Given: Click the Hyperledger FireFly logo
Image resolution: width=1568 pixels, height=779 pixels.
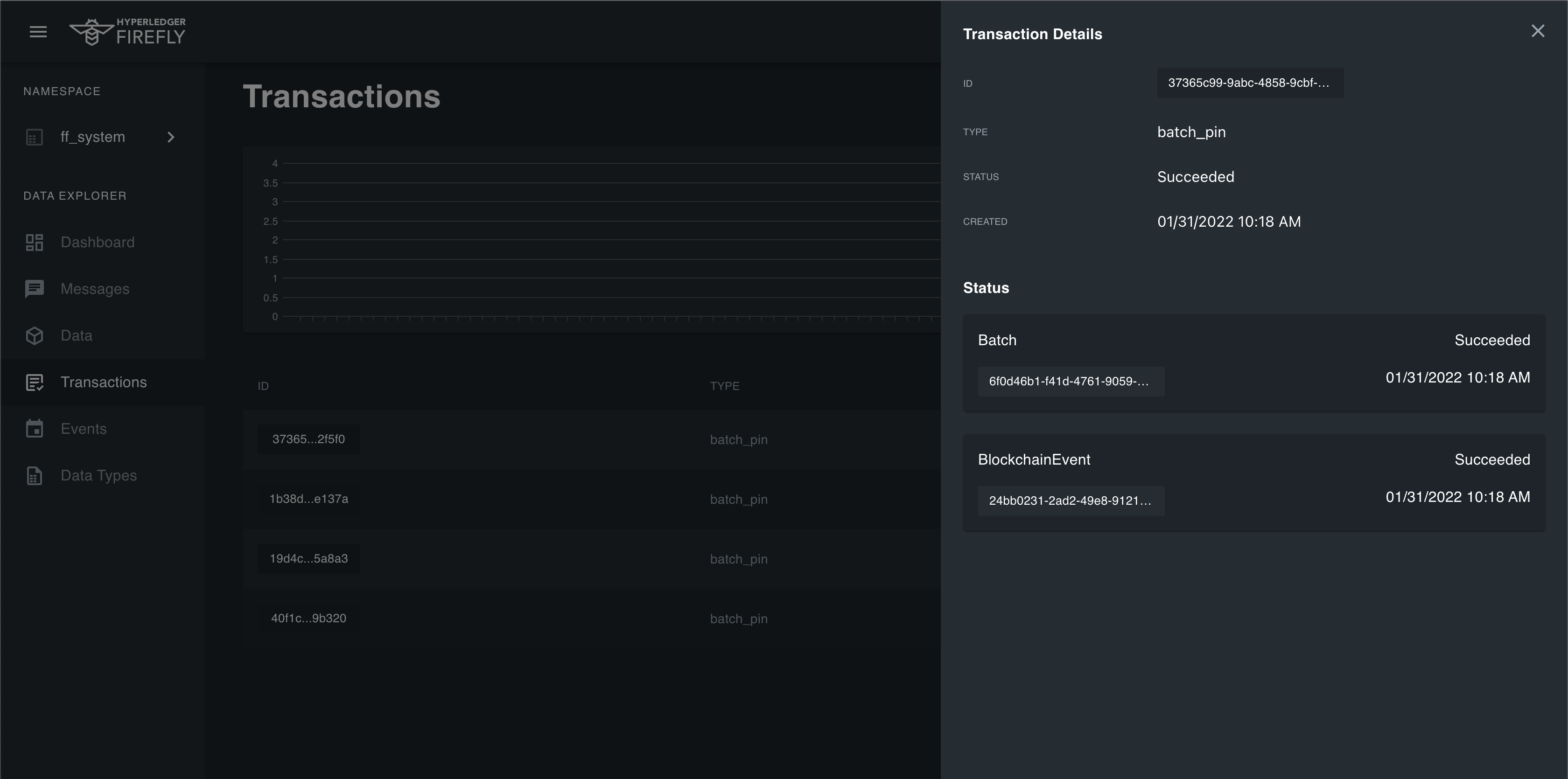Looking at the screenshot, I should click(127, 32).
